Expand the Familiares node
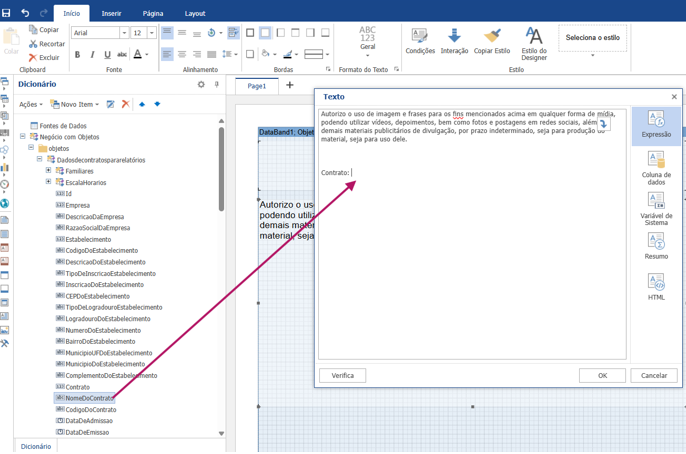The height and width of the screenshot is (454, 686). pyautogui.click(x=48, y=171)
